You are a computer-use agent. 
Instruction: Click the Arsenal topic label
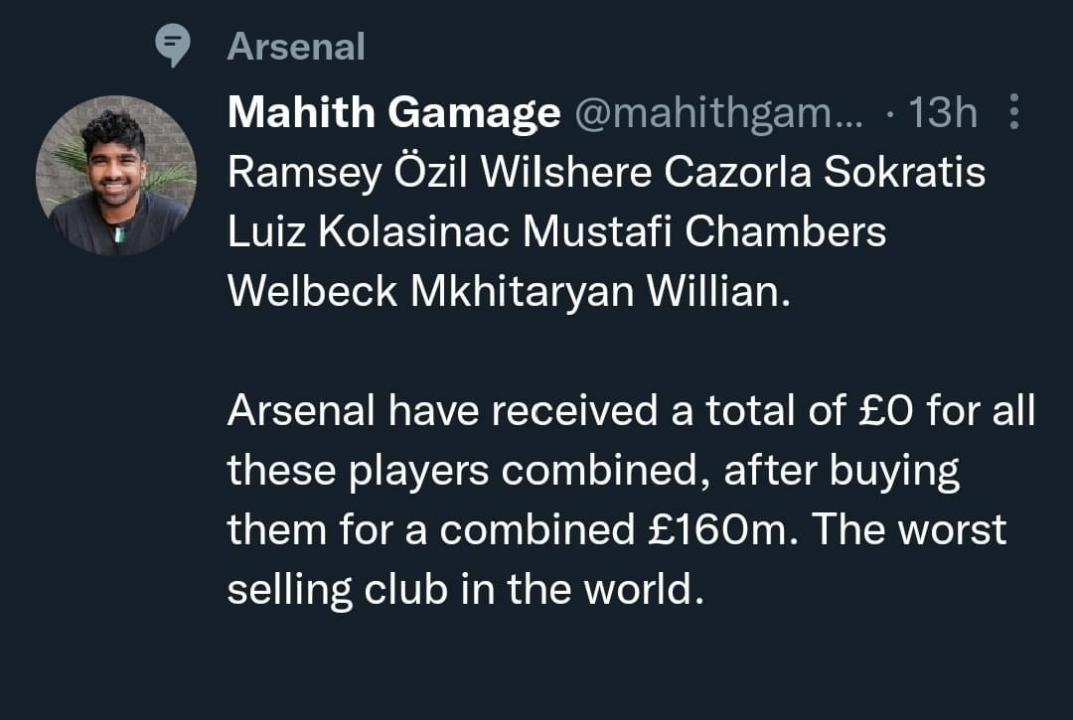(x=296, y=46)
